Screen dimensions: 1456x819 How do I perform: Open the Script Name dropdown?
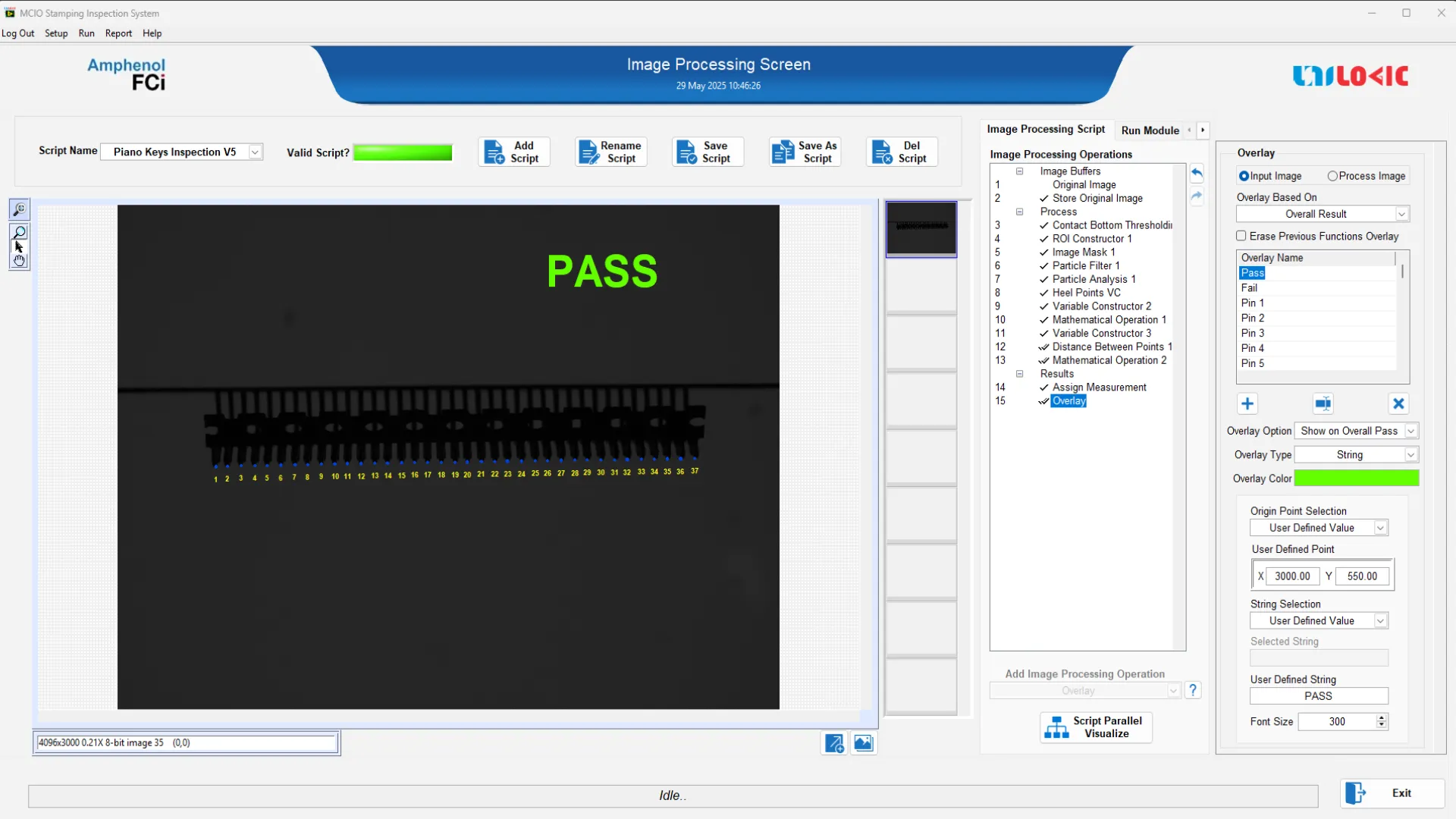tap(256, 152)
